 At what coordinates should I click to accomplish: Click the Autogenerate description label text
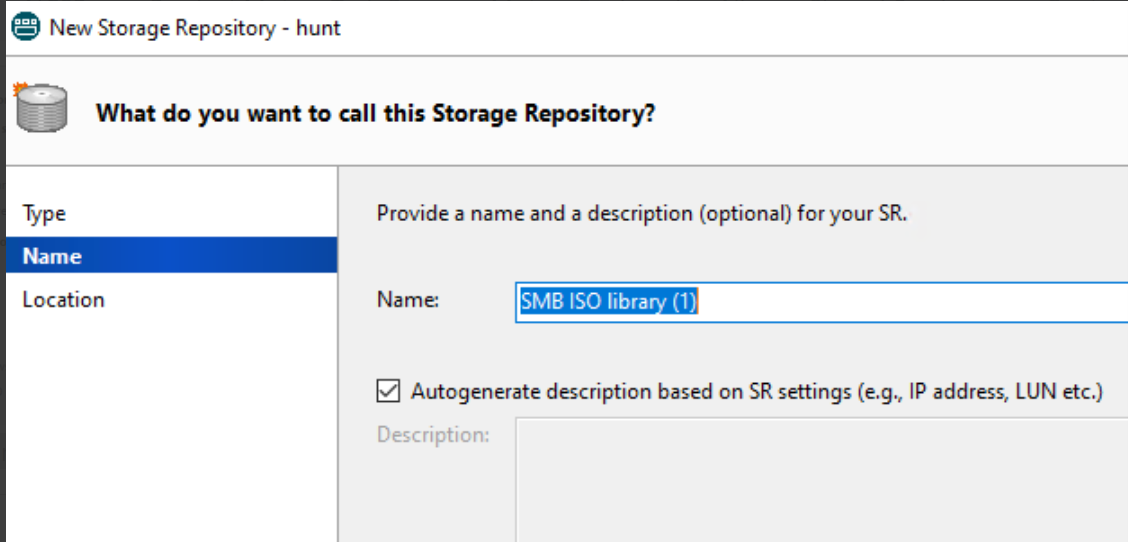[756, 392]
